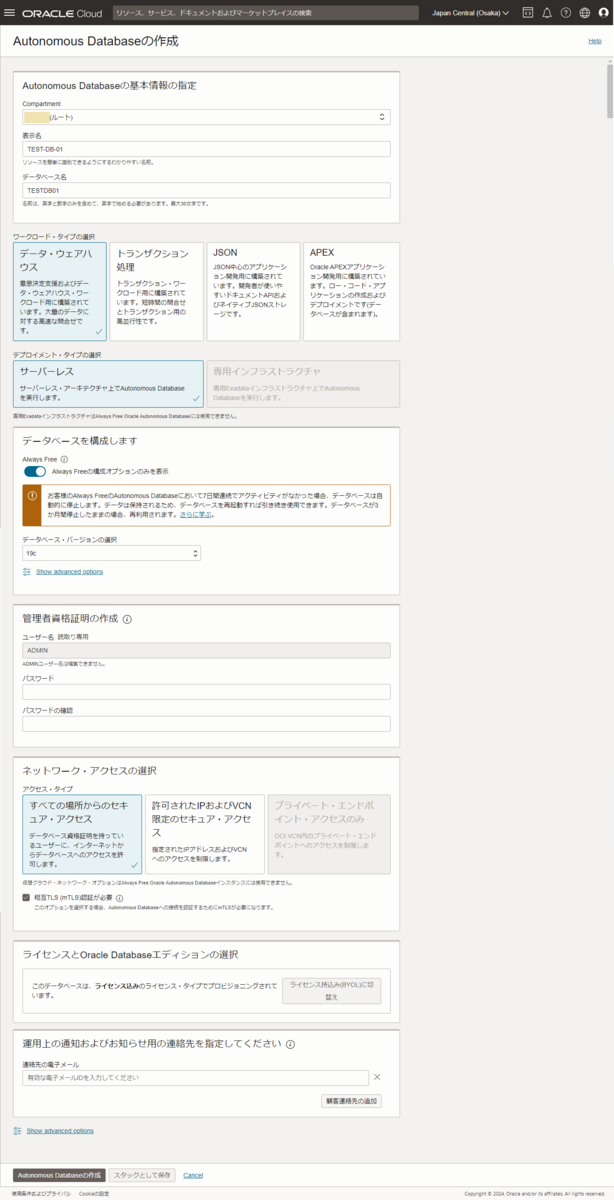Click the read-only ADMIN username field
The width and height of the screenshot is (614, 1200).
click(206, 650)
